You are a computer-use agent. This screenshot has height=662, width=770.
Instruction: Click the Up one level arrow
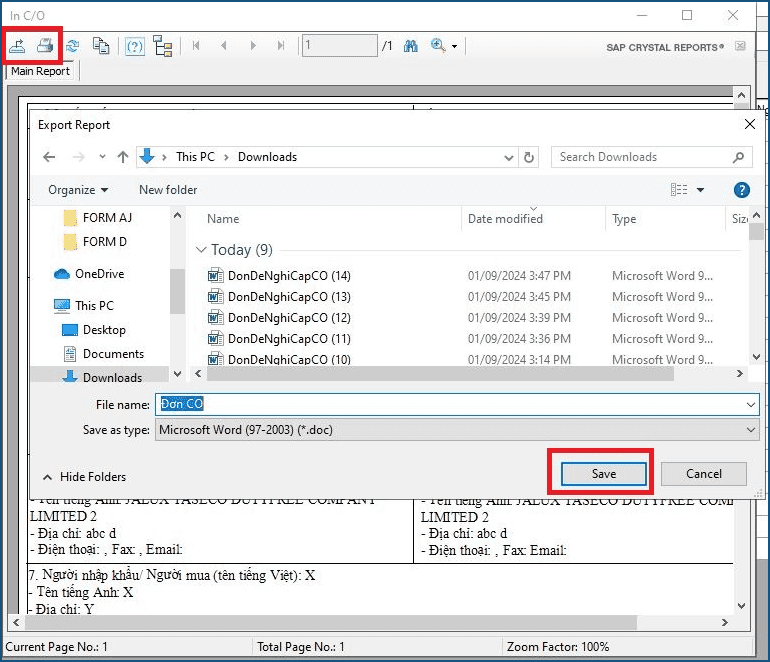point(123,157)
